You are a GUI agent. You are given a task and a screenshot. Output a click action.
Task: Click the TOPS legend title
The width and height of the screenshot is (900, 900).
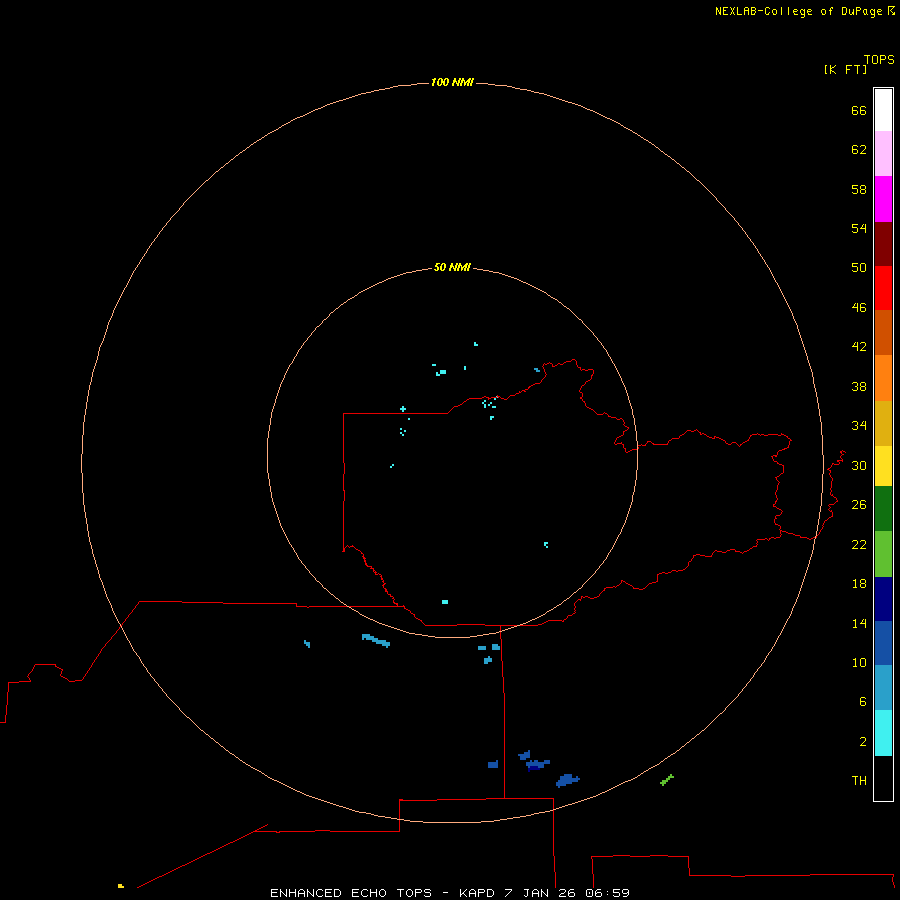tap(879, 59)
